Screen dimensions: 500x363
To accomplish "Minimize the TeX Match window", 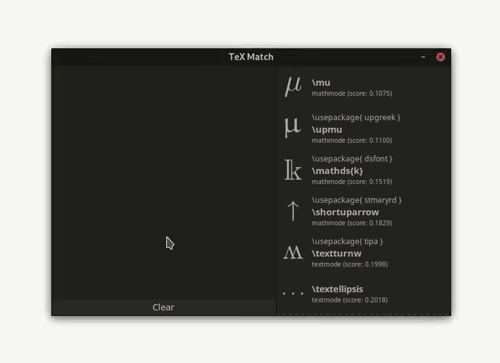I will click(423, 57).
